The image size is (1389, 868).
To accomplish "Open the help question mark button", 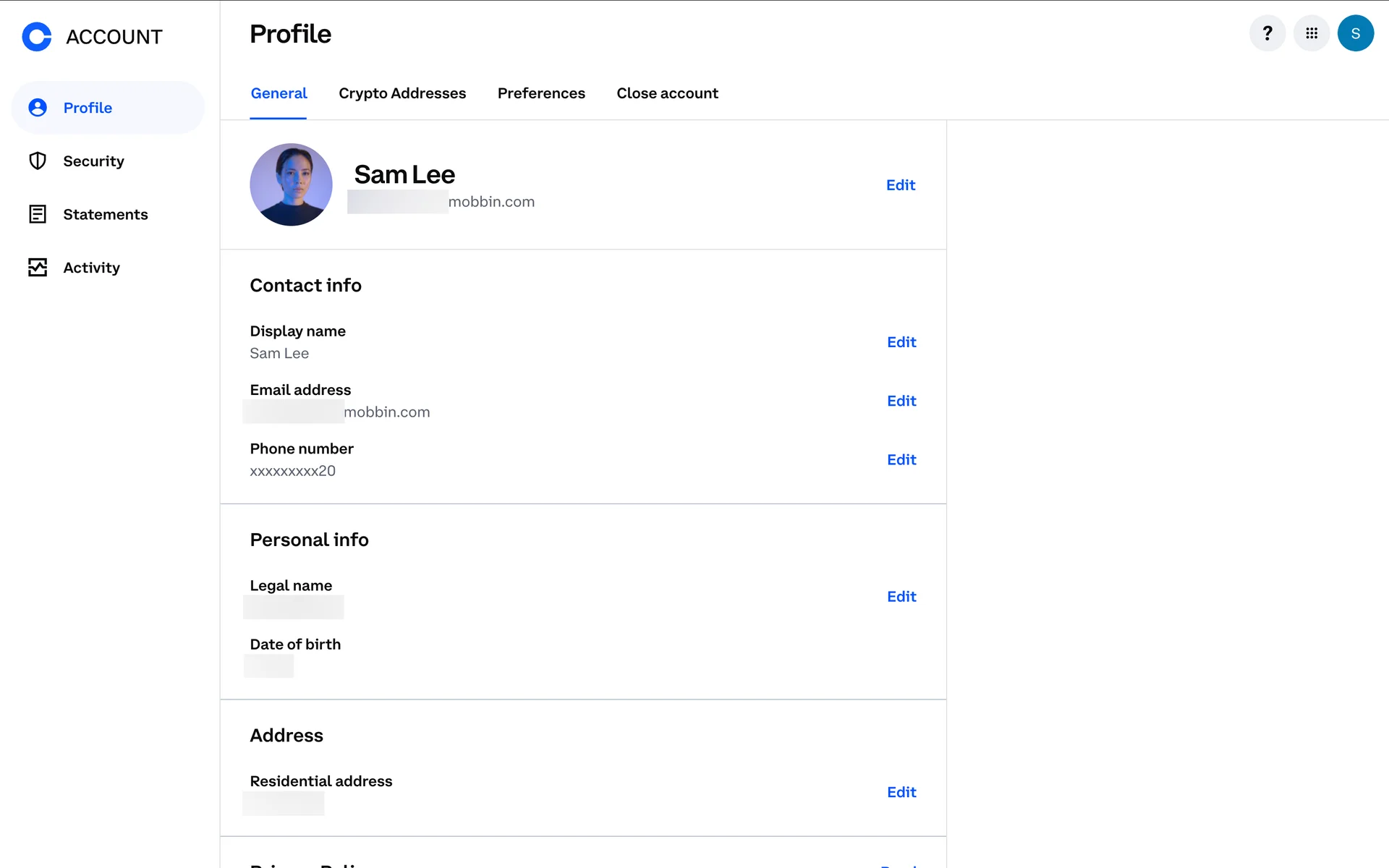I will click(x=1267, y=33).
